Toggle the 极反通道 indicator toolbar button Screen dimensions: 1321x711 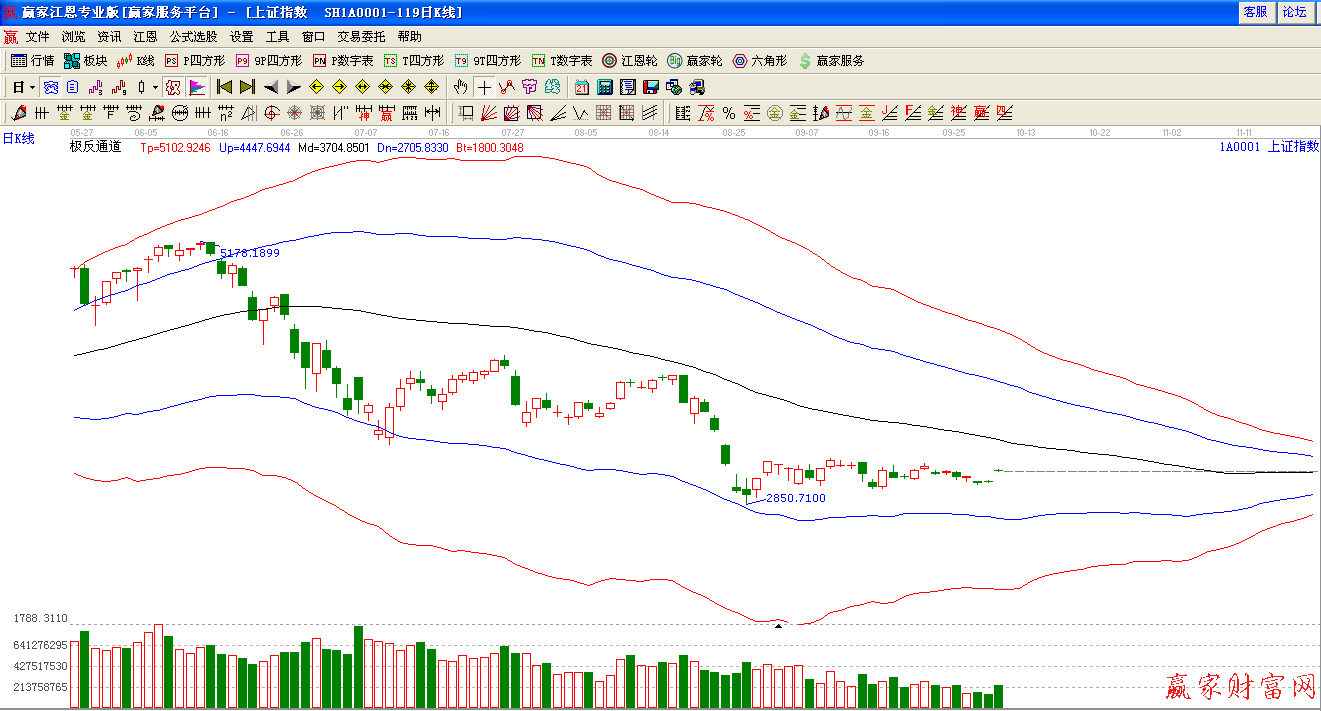(x=173, y=87)
